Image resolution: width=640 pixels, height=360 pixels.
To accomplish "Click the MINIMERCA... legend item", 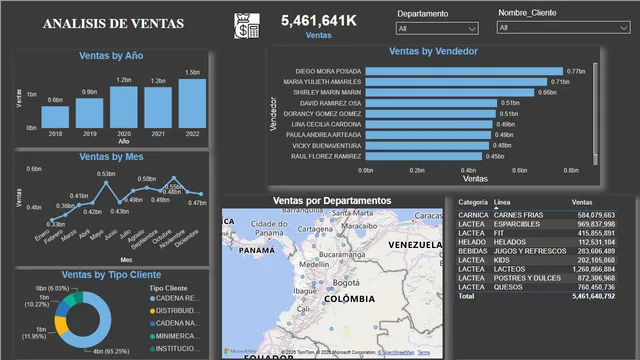I will click(175, 336).
